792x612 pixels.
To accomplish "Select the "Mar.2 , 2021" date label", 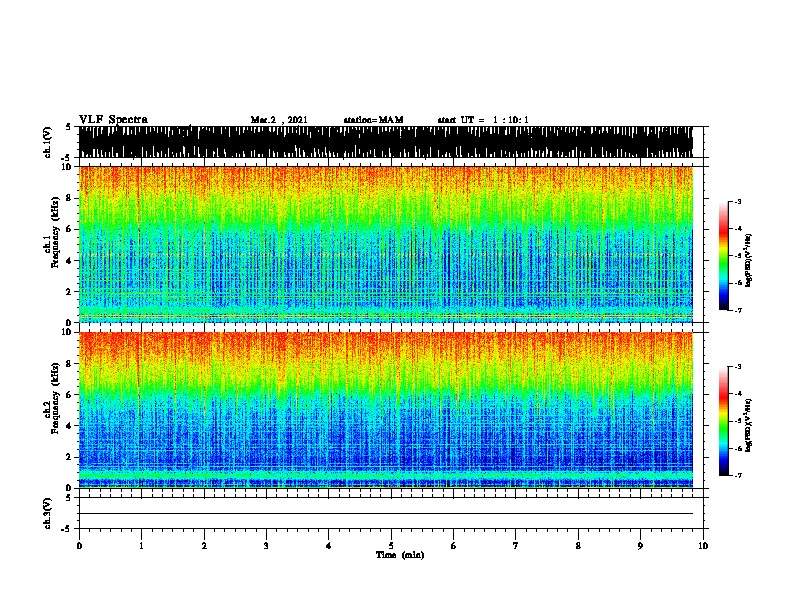I will pyautogui.click(x=279, y=120).
